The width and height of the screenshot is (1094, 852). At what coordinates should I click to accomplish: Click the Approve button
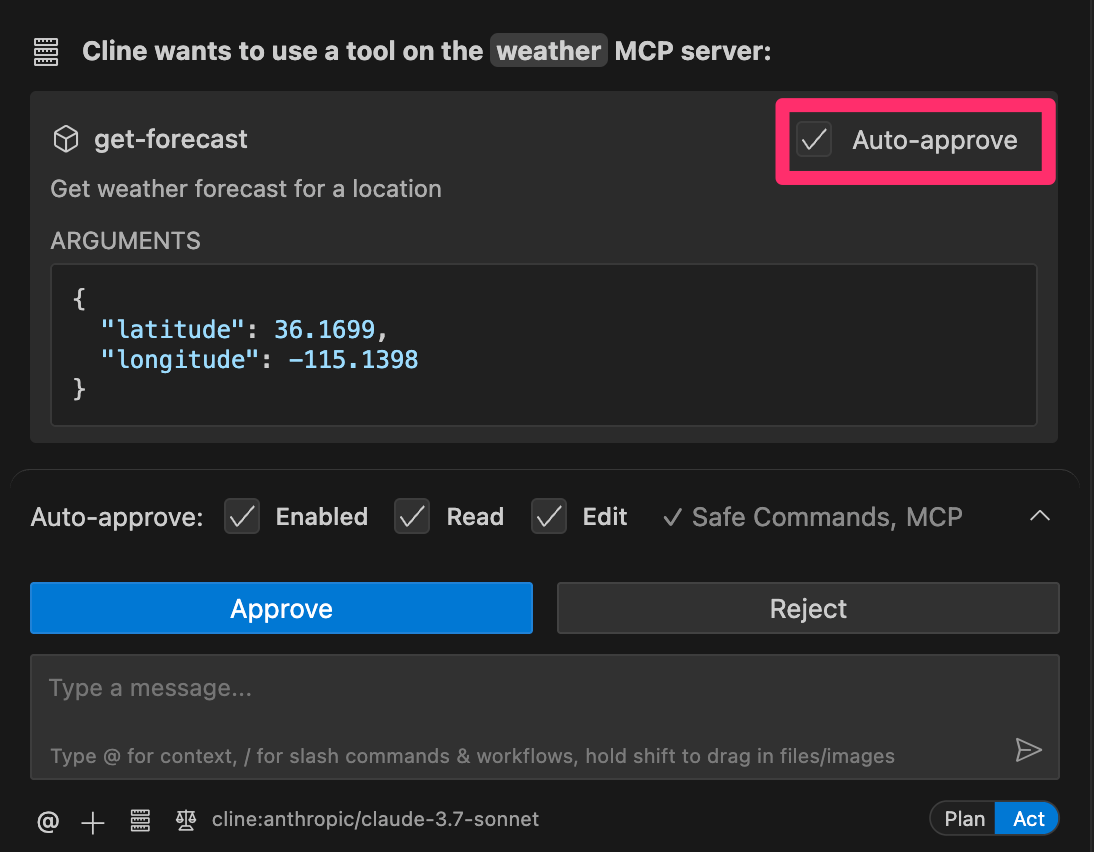click(281, 608)
